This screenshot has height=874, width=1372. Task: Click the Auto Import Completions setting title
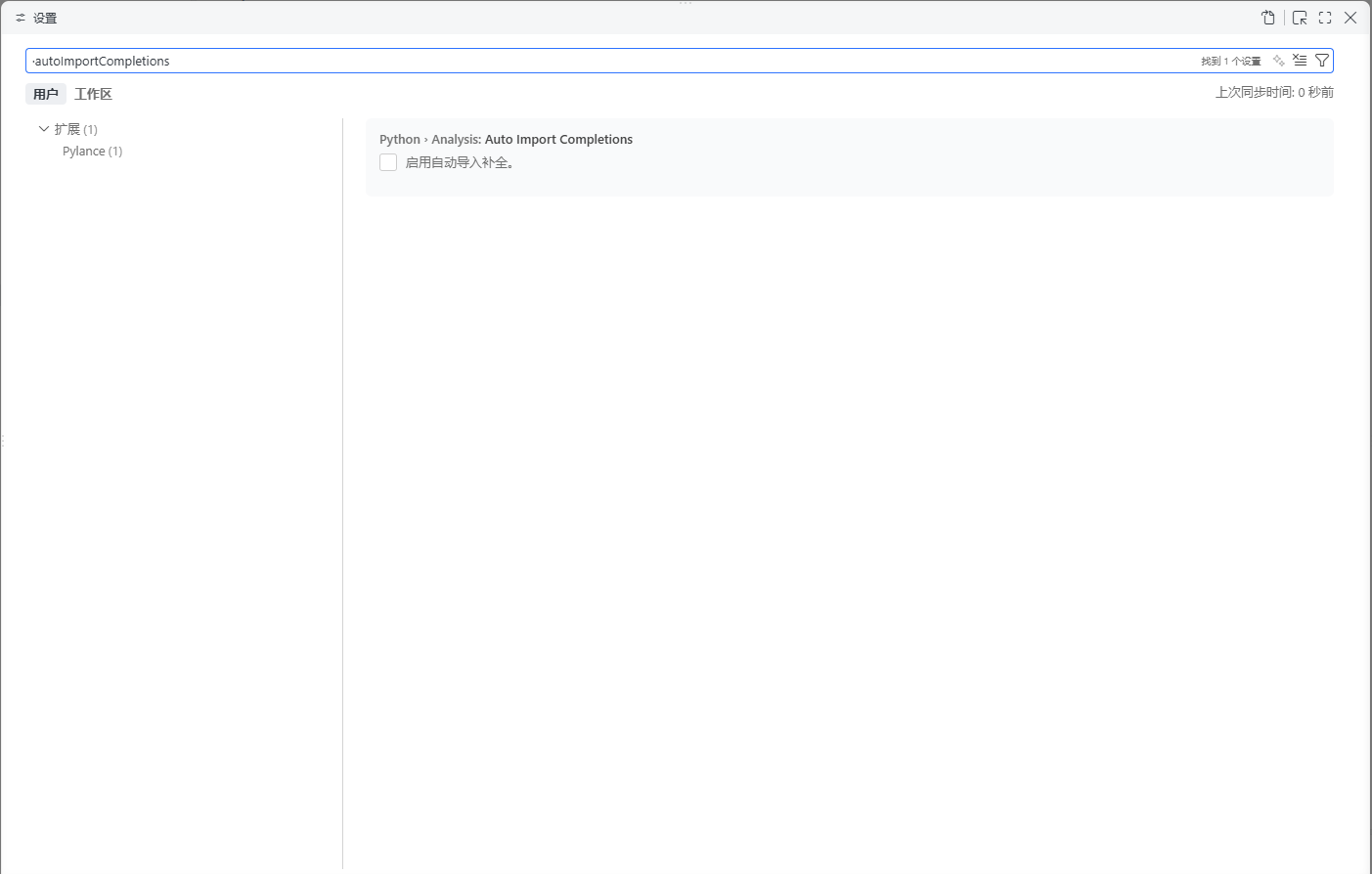(558, 139)
